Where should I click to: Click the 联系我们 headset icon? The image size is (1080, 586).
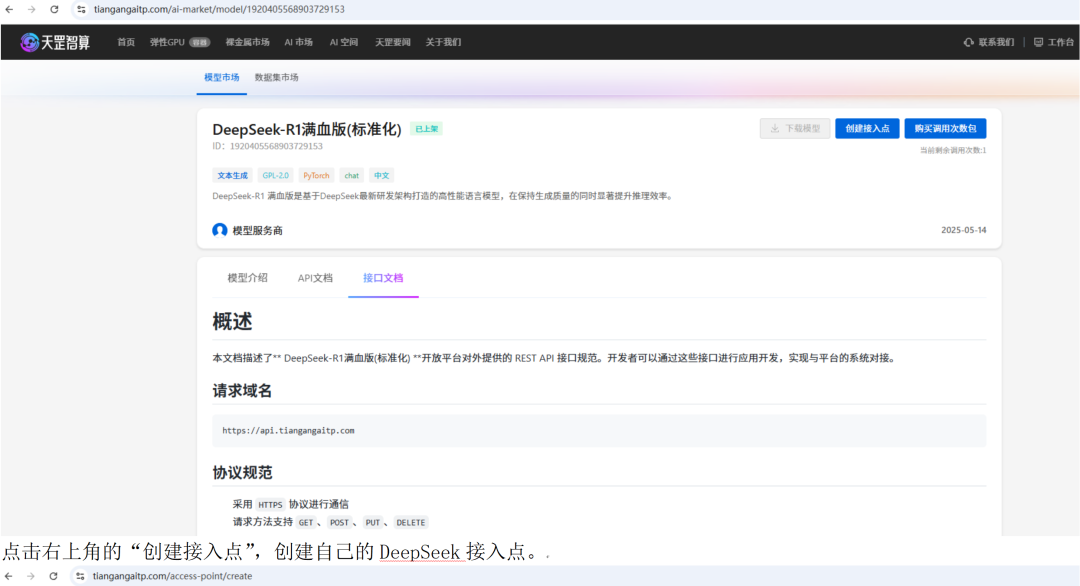click(x=968, y=43)
